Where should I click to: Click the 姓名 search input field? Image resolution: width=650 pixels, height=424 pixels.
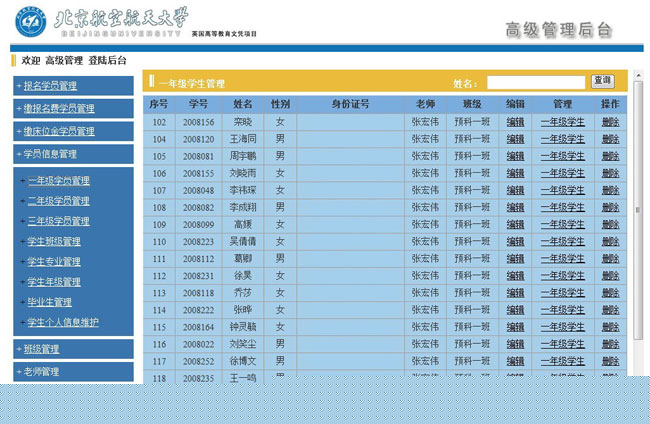[x=535, y=82]
